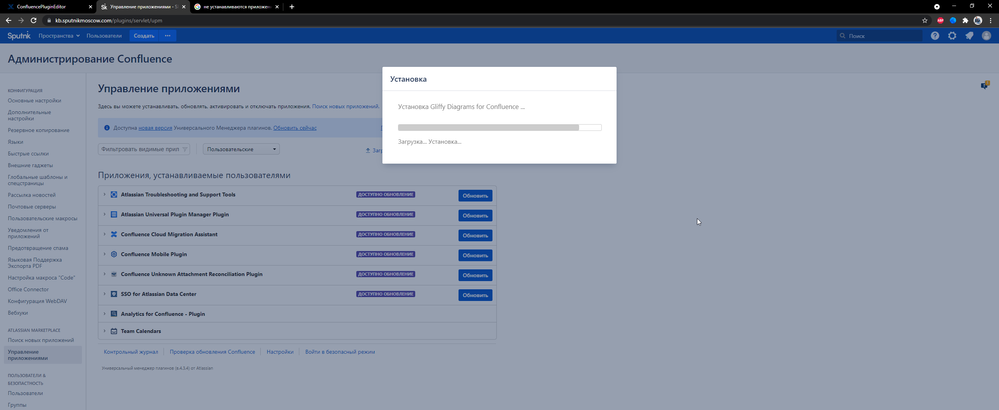Open Резервное копирование in the sidebar
Image resolution: width=999 pixels, height=410 pixels.
point(39,130)
